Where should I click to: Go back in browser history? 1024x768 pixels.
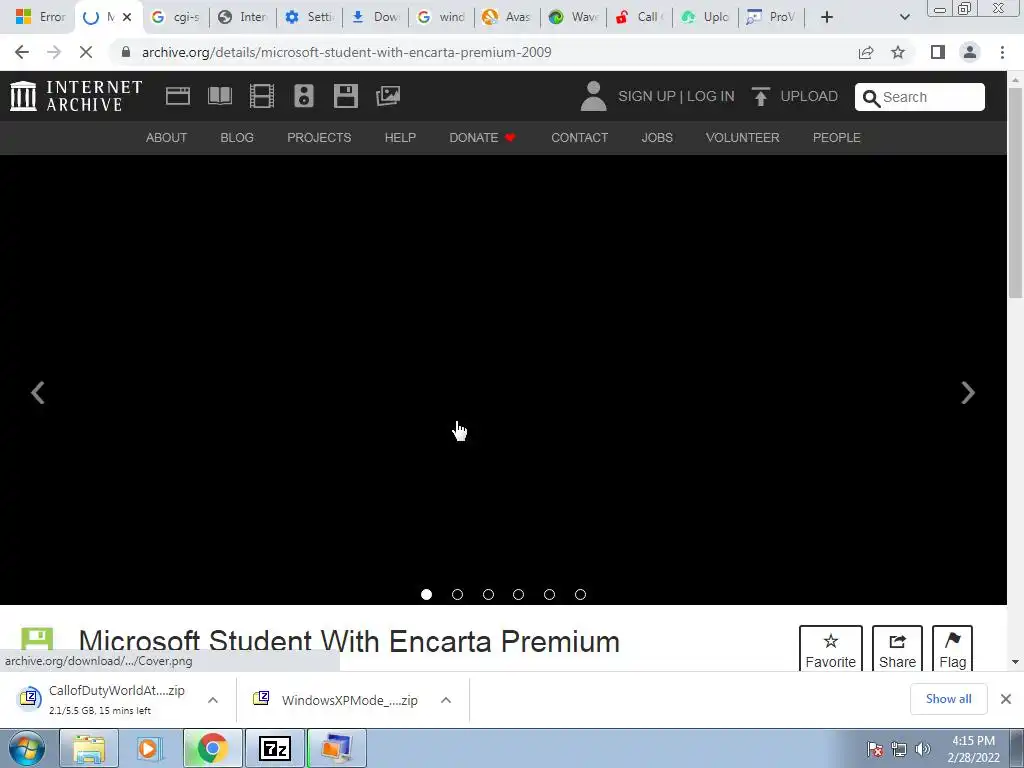22,52
